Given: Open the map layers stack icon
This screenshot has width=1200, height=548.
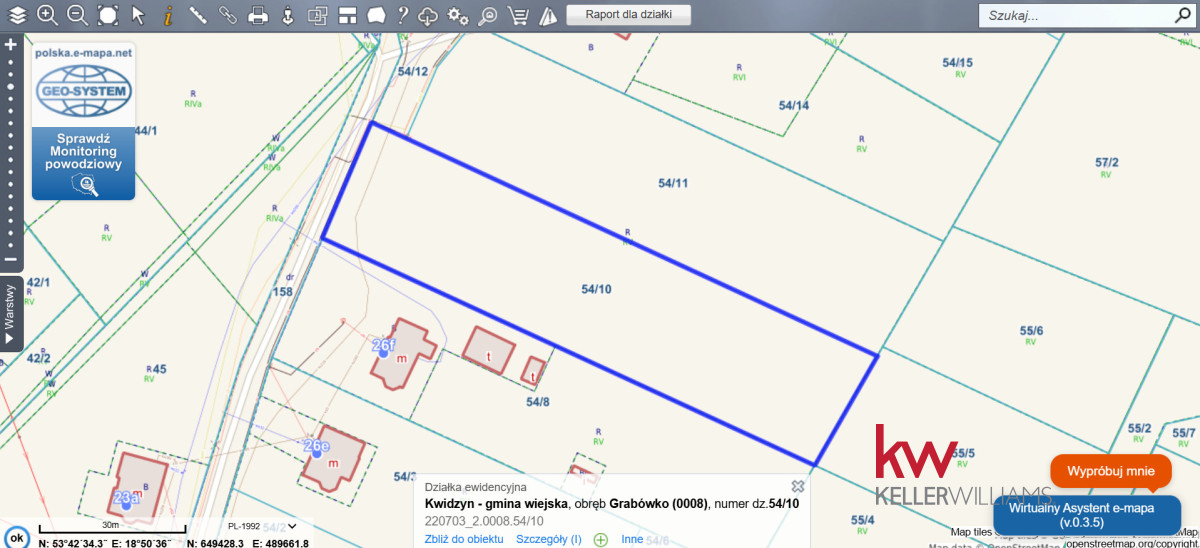Looking at the screenshot, I should (x=17, y=15).
